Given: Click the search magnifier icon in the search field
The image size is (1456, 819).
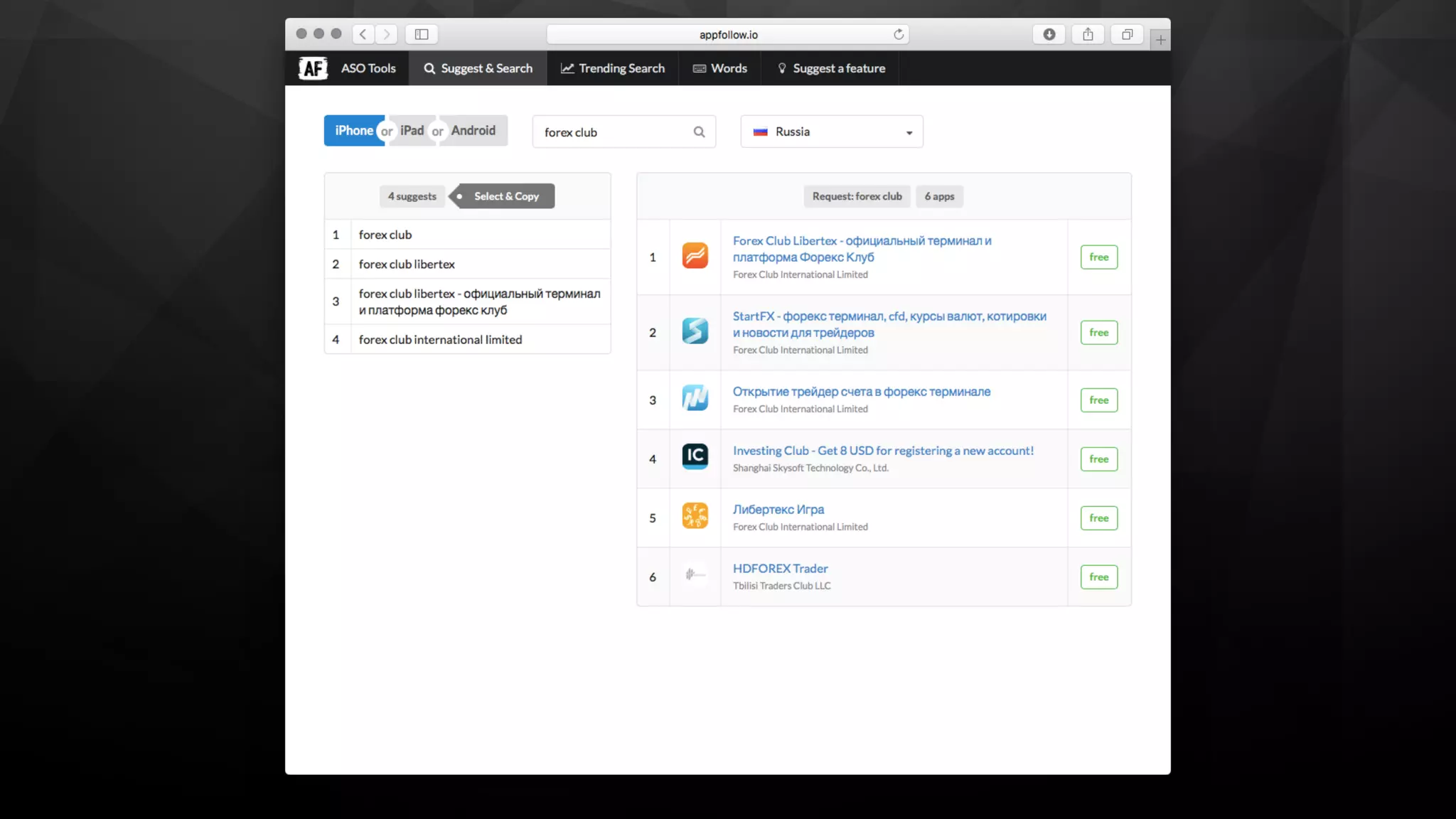Looking at the screenshot, I should coord(699,132).
